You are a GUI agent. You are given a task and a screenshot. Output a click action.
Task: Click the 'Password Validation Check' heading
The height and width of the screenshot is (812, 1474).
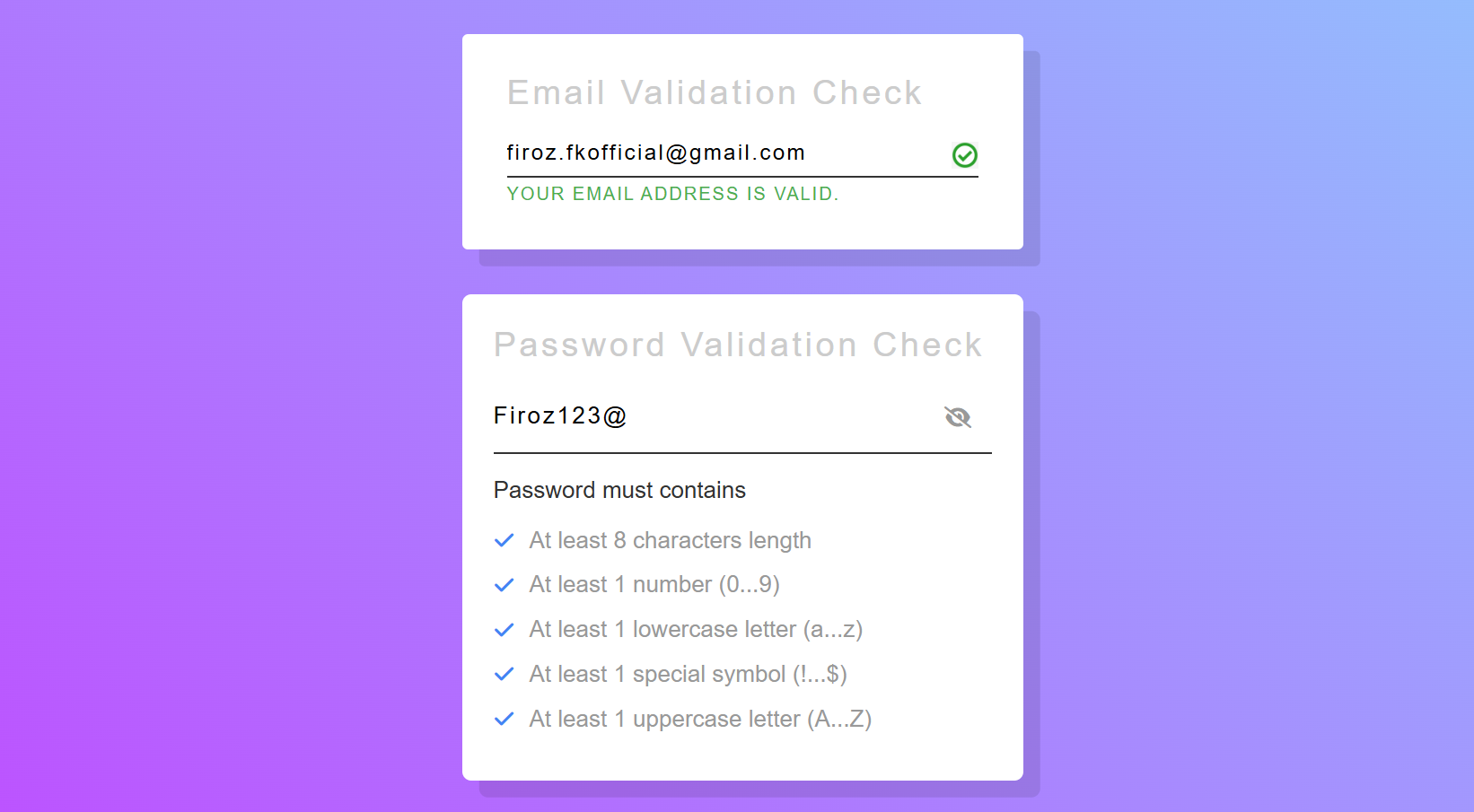pyautogui.click(x=737, y=345)
